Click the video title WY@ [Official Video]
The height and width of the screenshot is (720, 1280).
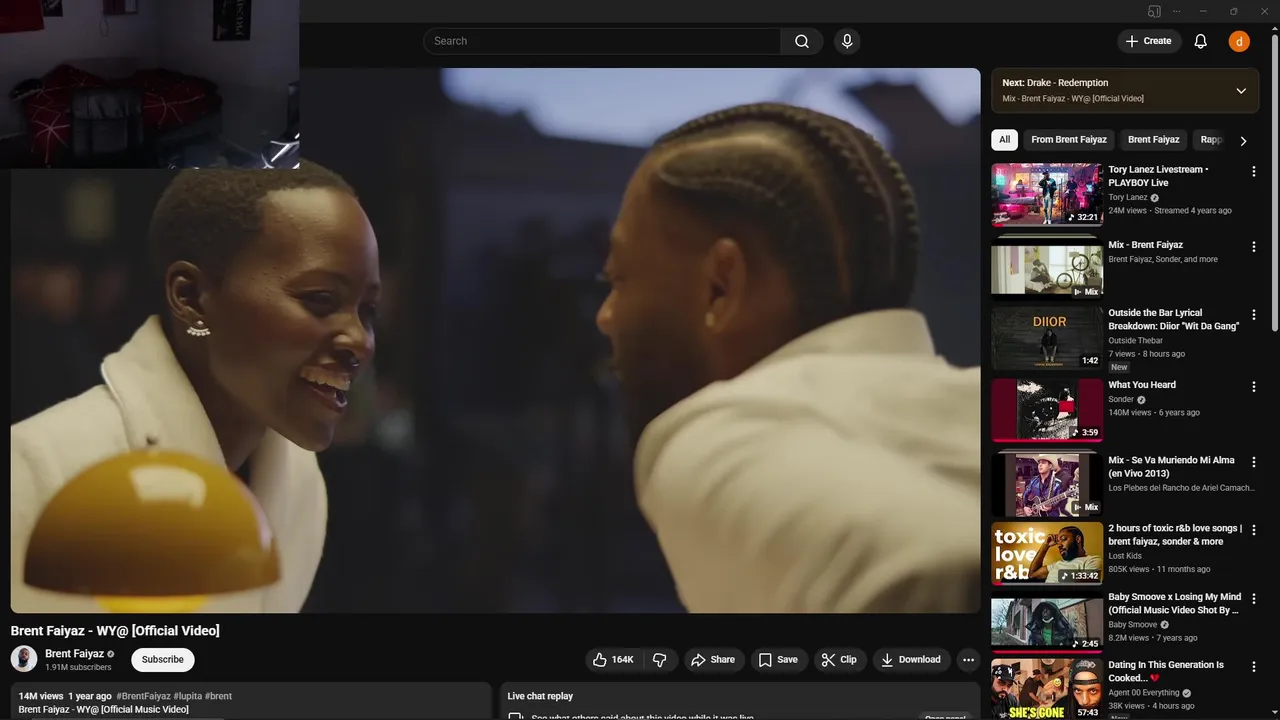115,631
